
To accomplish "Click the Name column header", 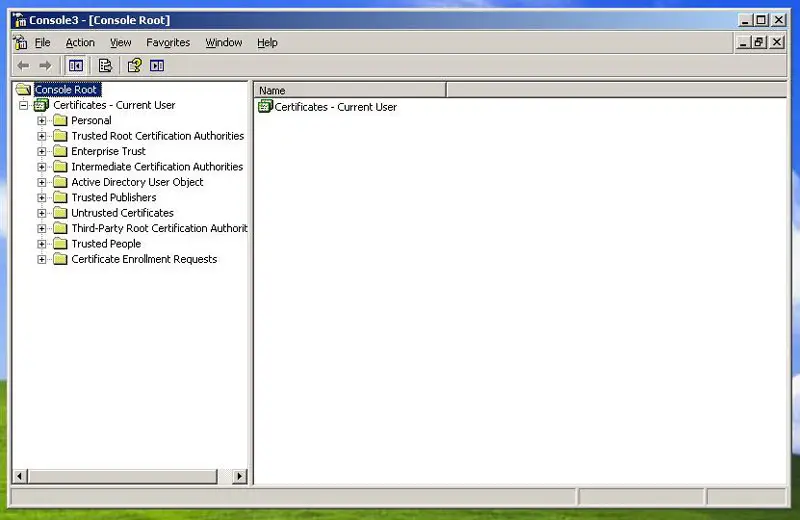I will (x=350, y=90).
